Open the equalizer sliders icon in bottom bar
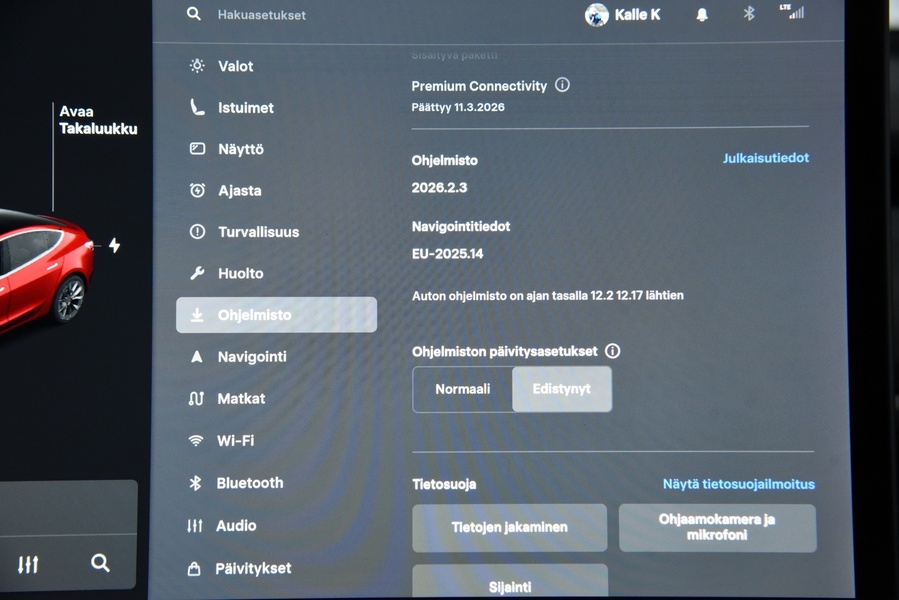 [28, 565]
